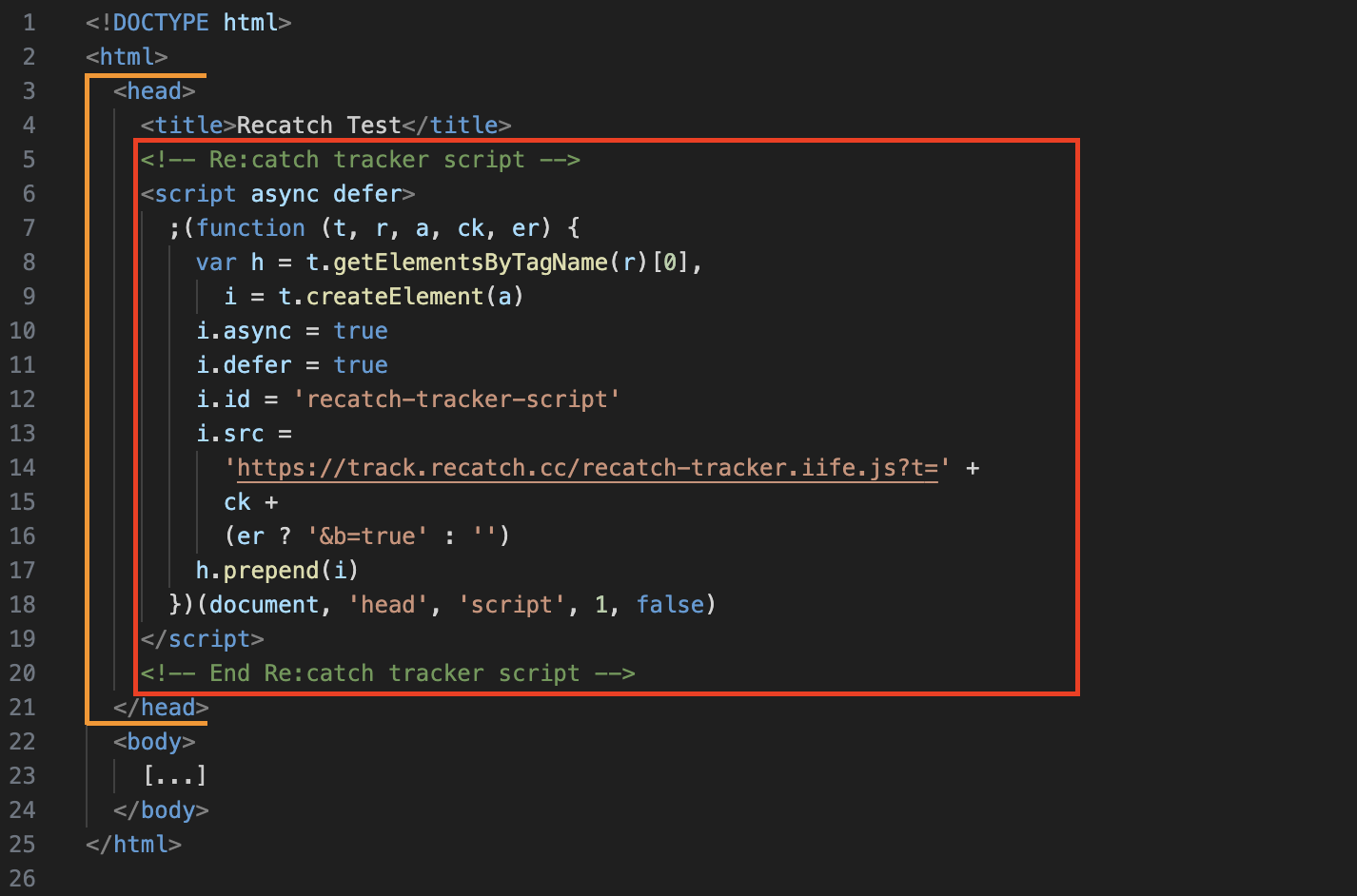Click h.prepend(i) statement

(277, 571)
